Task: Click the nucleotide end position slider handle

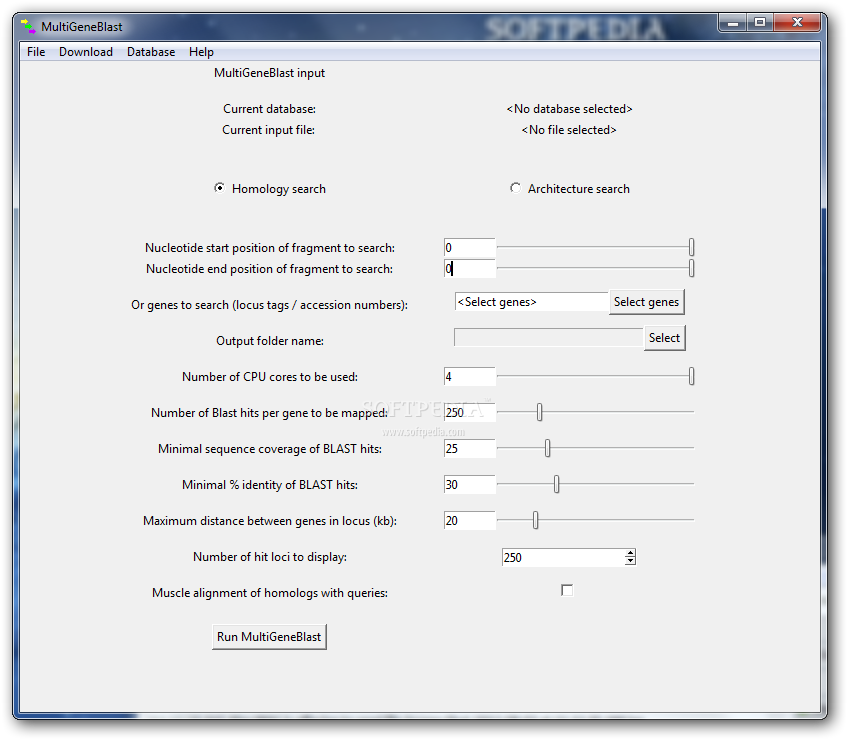Action: point(691,268)
